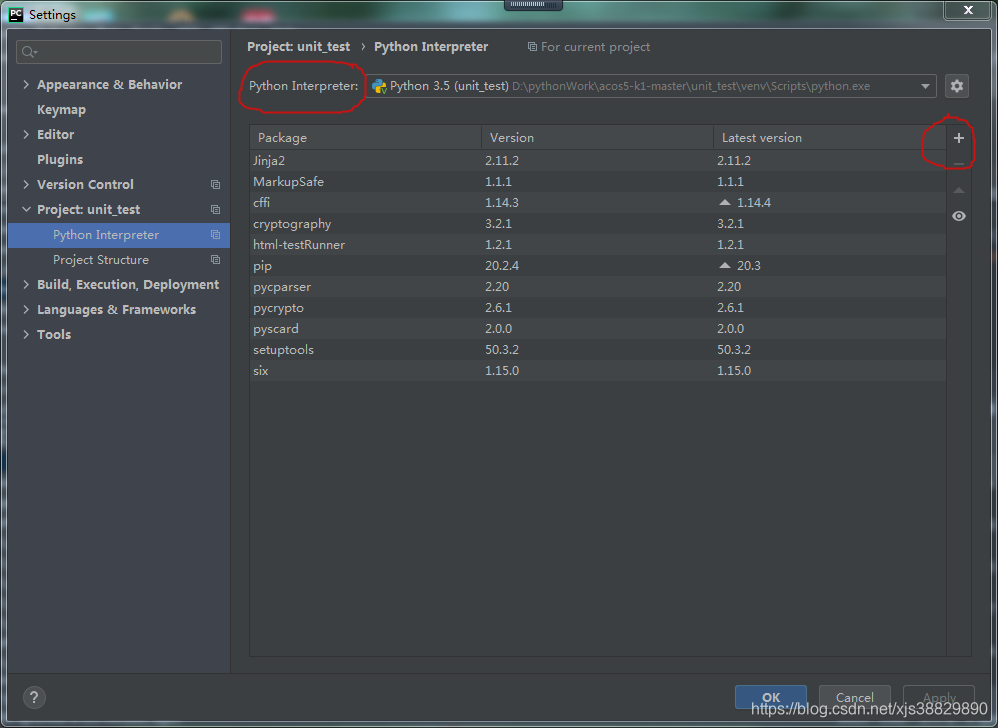Select the pip package row
Viewport: 998px width, 728px height.
pyautogui.click(x=598, y=265)
